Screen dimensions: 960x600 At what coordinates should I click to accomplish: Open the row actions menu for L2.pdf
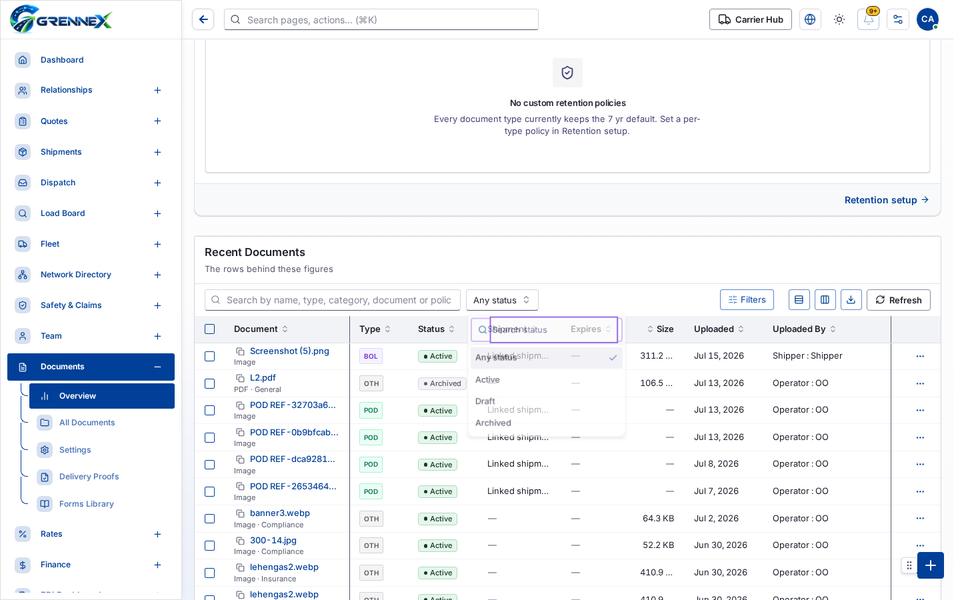click(920, 383)
